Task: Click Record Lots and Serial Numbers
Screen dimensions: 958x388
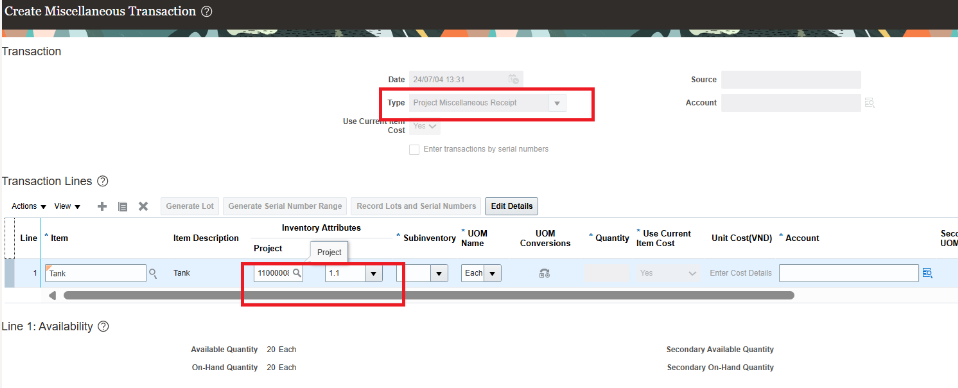Action: 416,207
